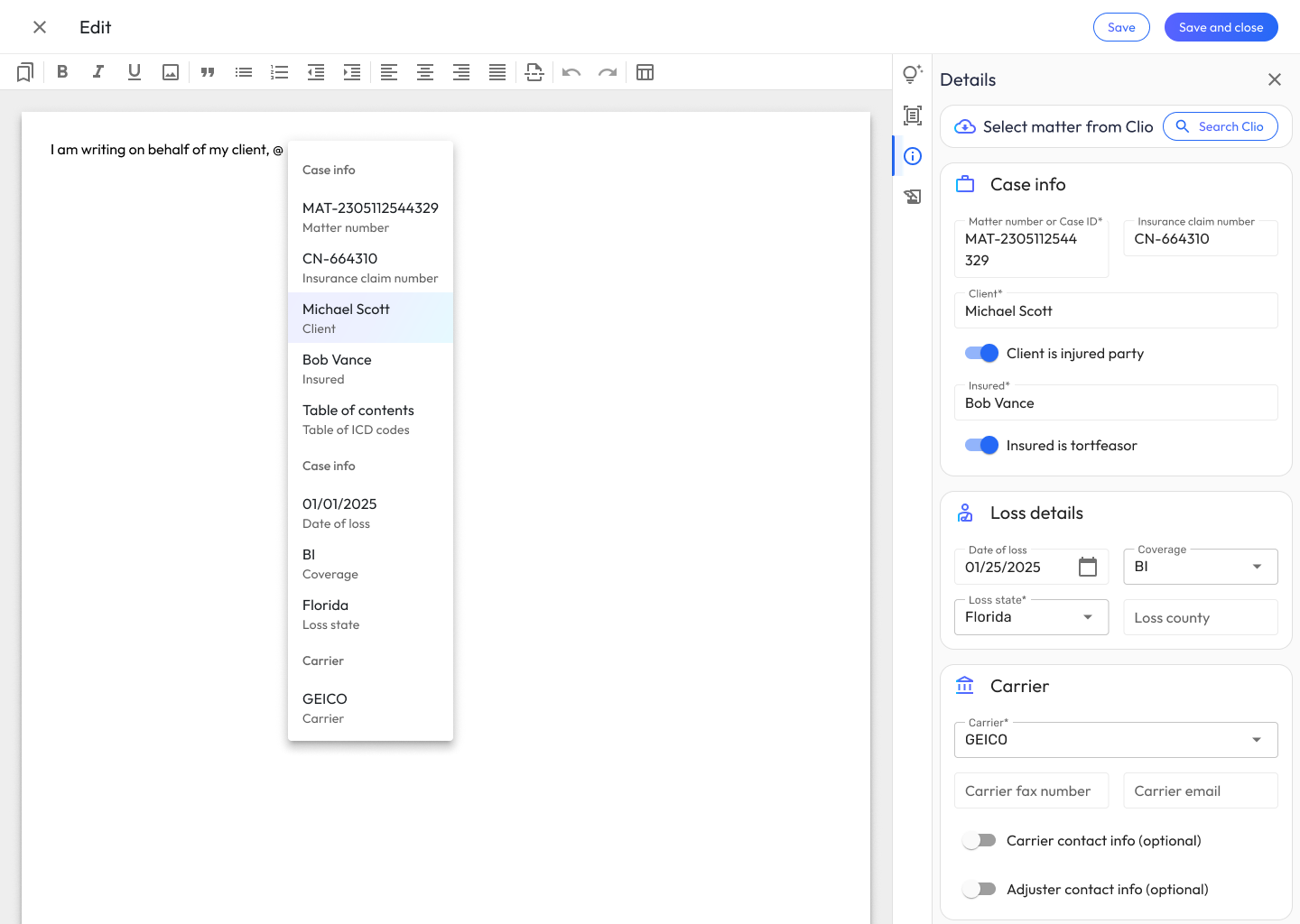Insert CN-664310 insurance claim number mention
1300x924 pixels.
[x=370, y=267]
